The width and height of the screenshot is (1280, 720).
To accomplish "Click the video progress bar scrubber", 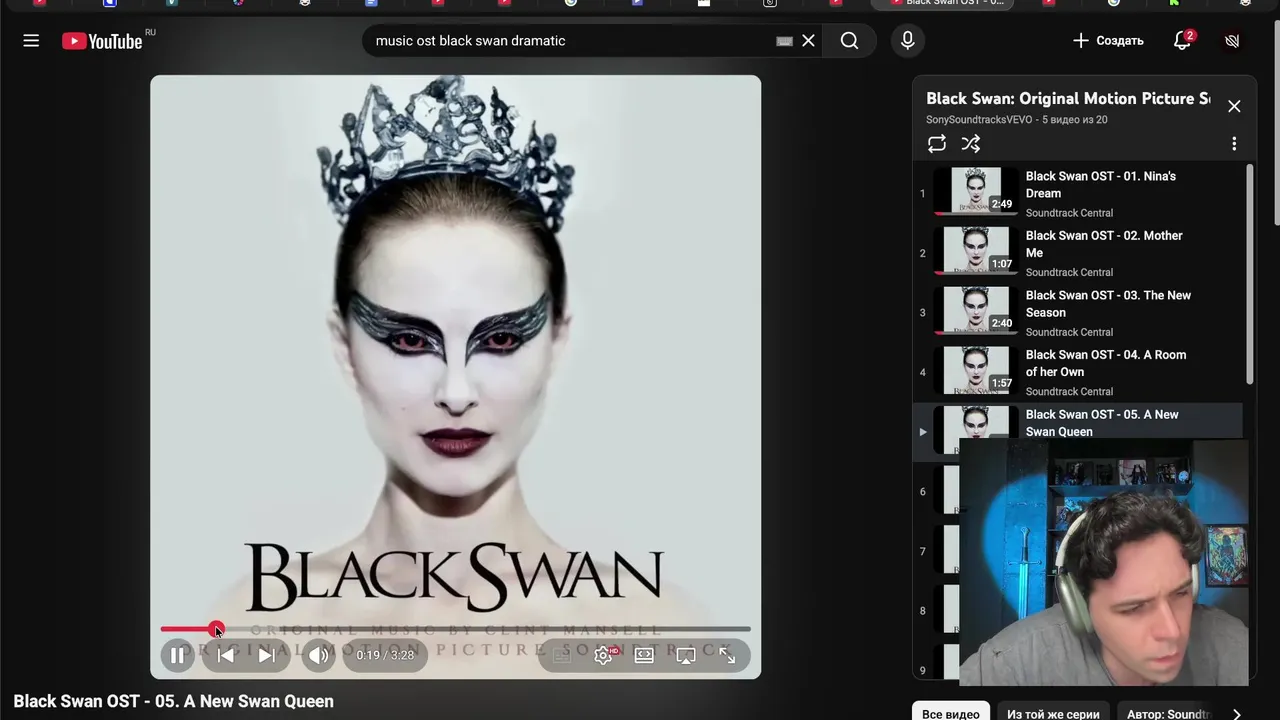I will pos(216,629).
